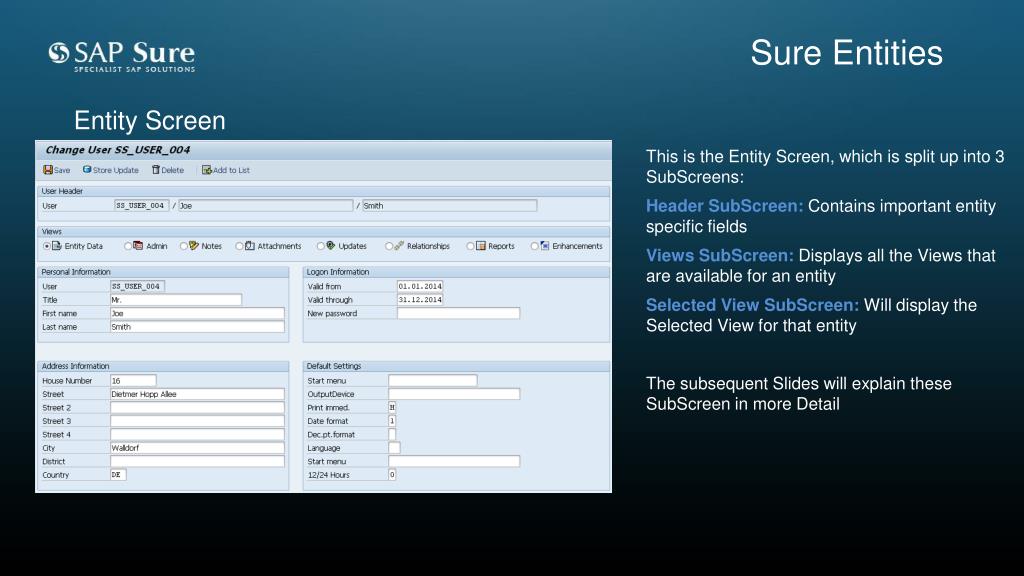Click the Street 2 field
The height and width of the screenshot is (576, 1024).
point(197,408)
